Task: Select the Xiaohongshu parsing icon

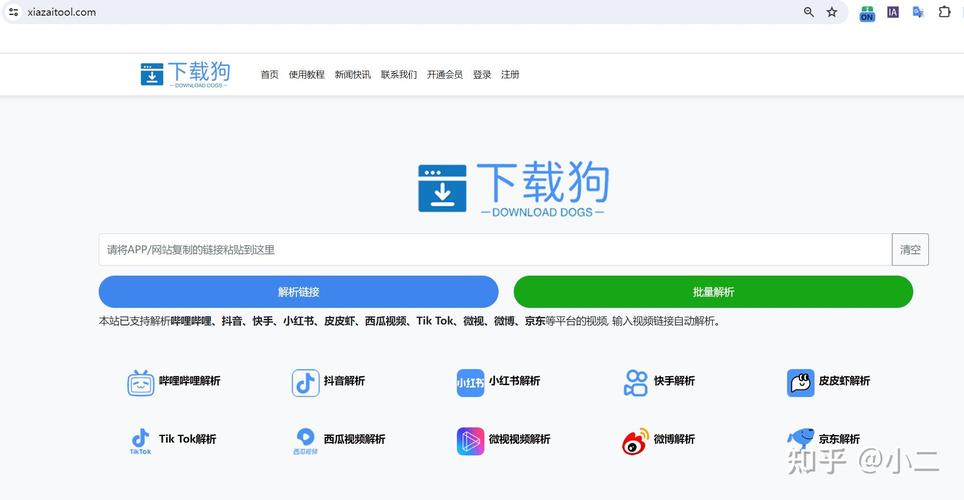Action: click(470, 382)
